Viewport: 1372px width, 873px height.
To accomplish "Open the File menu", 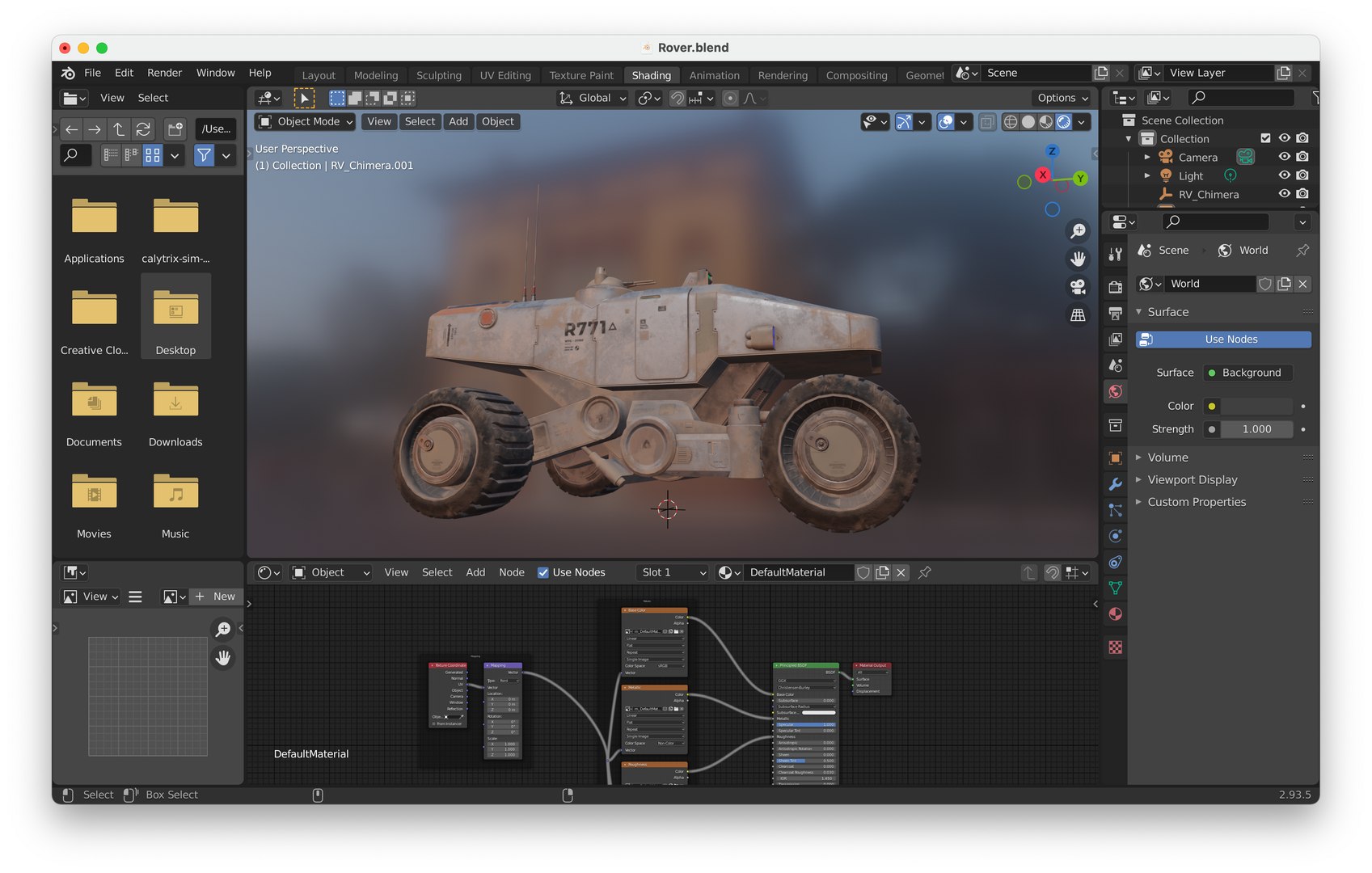I will 93,73.
